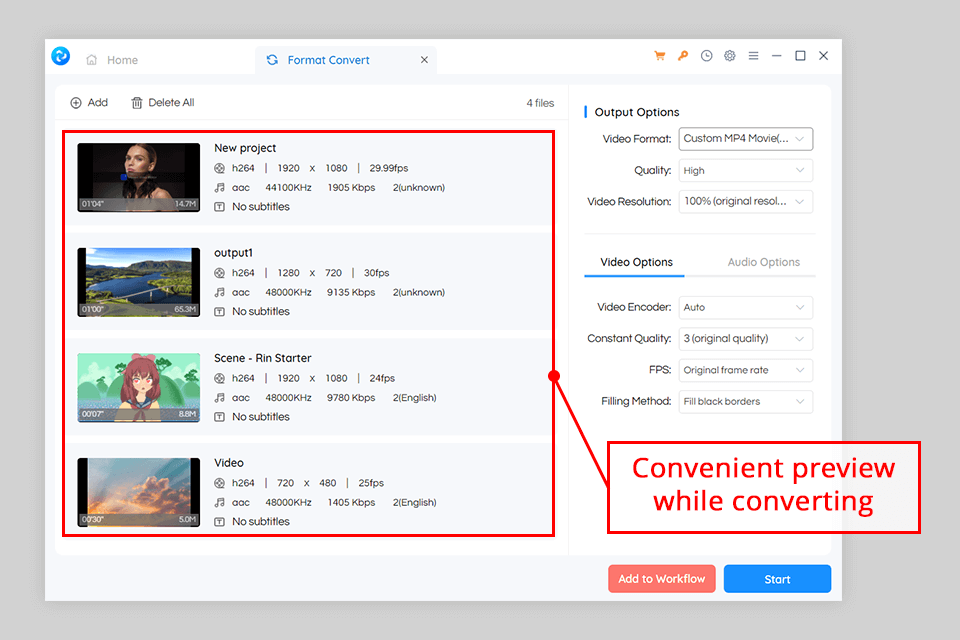Click the '1405 Kbps' bitrate value
Viewport: 960px width, 640px height.
tap(351, 502)
